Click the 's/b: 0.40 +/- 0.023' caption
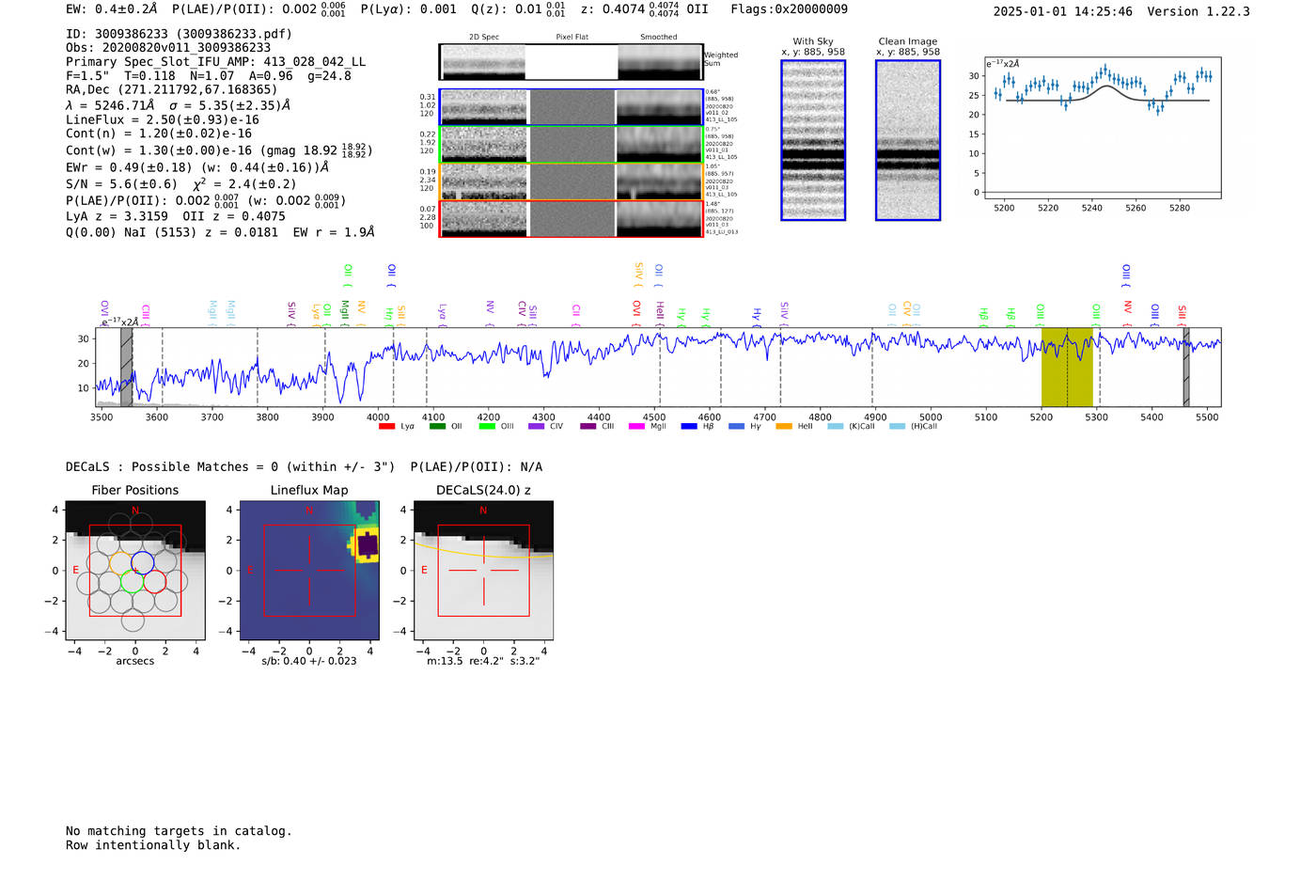Screen dimensions: 1316x896 pyautogui.click(x=309, y=661)
